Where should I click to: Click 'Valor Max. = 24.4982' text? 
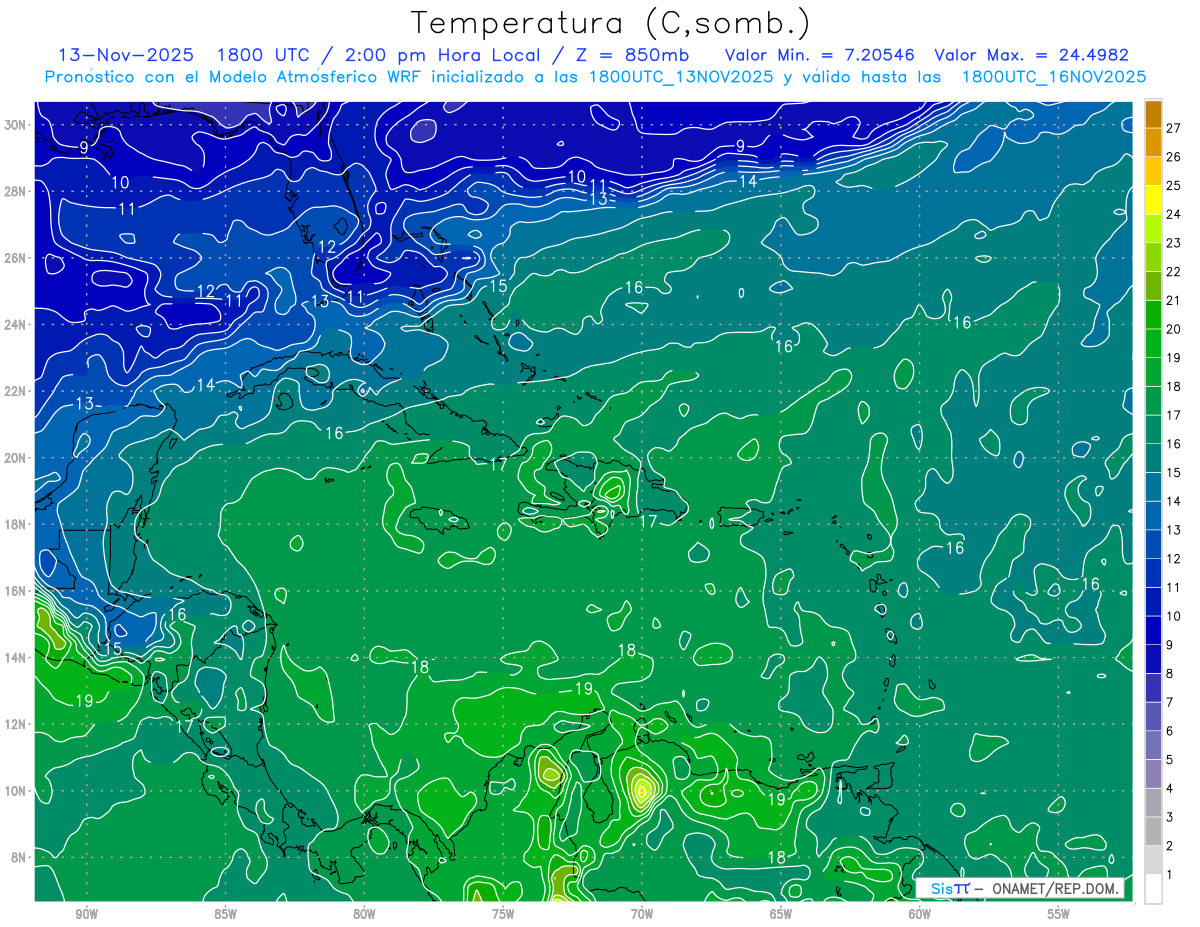(1031, 55)
